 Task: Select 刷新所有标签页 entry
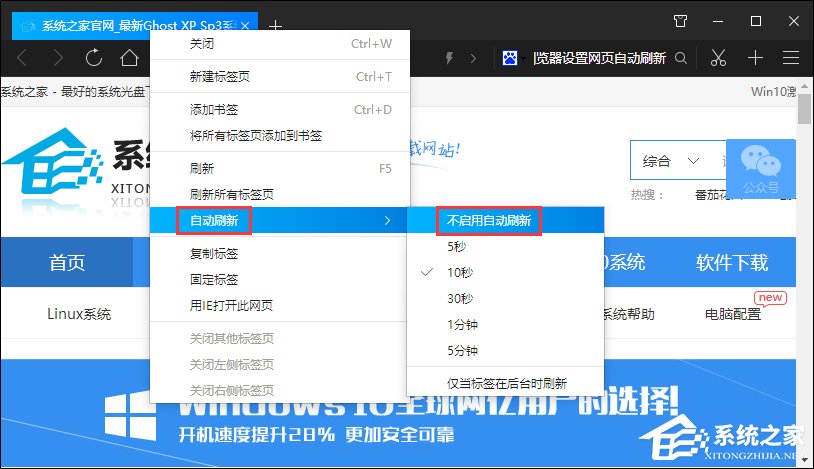(280, 194)
